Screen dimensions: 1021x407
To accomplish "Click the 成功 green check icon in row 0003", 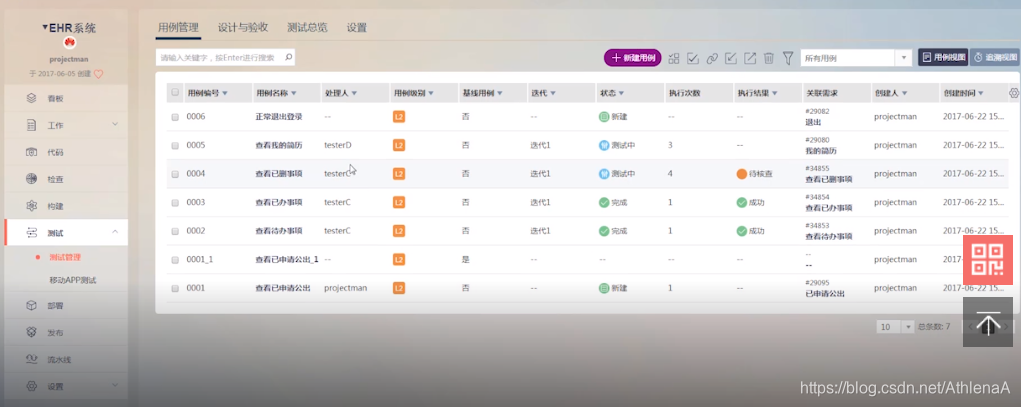I will [741, 203].
